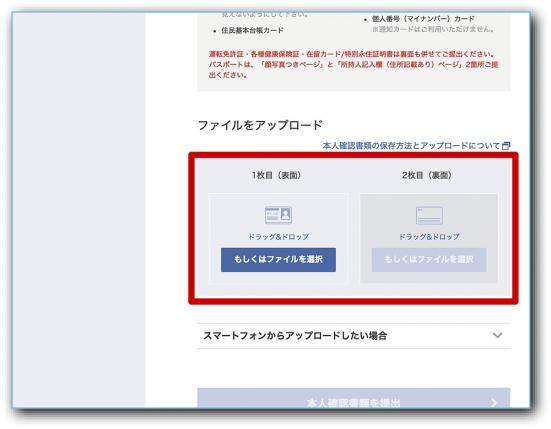The image size is (551, 429).
Task: Submit with the 本人確認書類を提出 button
Action: click(x=354, y=398)
